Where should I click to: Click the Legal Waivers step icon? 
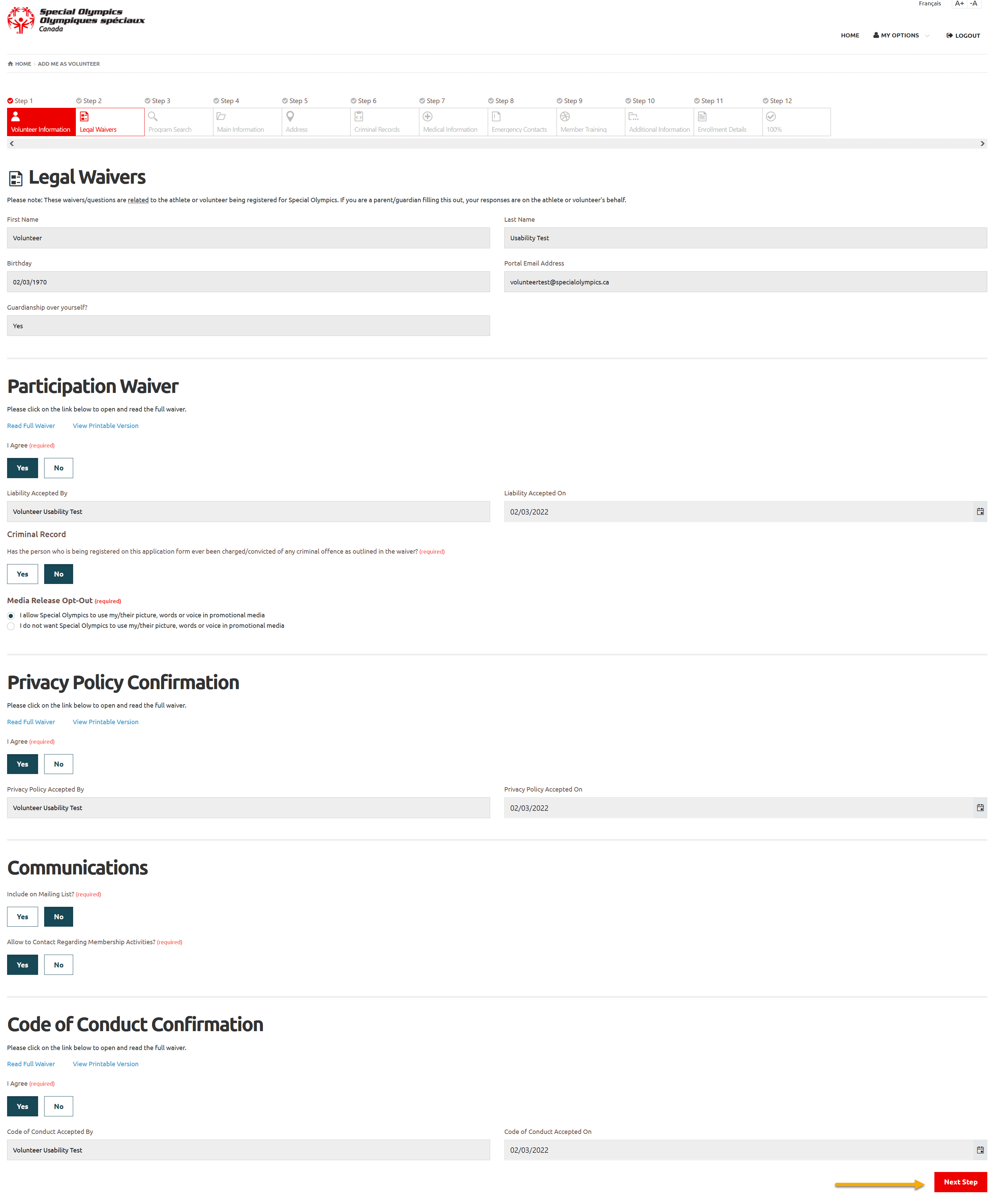(x=84, y=116)
